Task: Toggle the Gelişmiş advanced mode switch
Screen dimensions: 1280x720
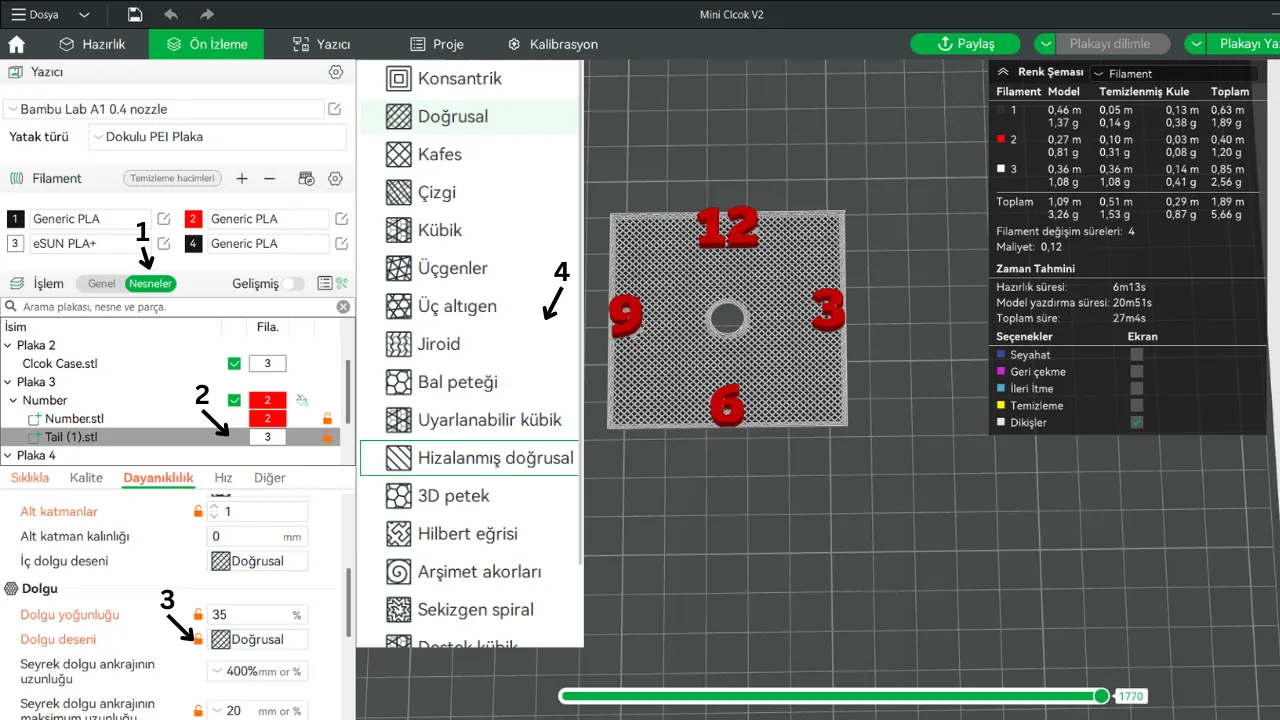Action: (292, 284)
